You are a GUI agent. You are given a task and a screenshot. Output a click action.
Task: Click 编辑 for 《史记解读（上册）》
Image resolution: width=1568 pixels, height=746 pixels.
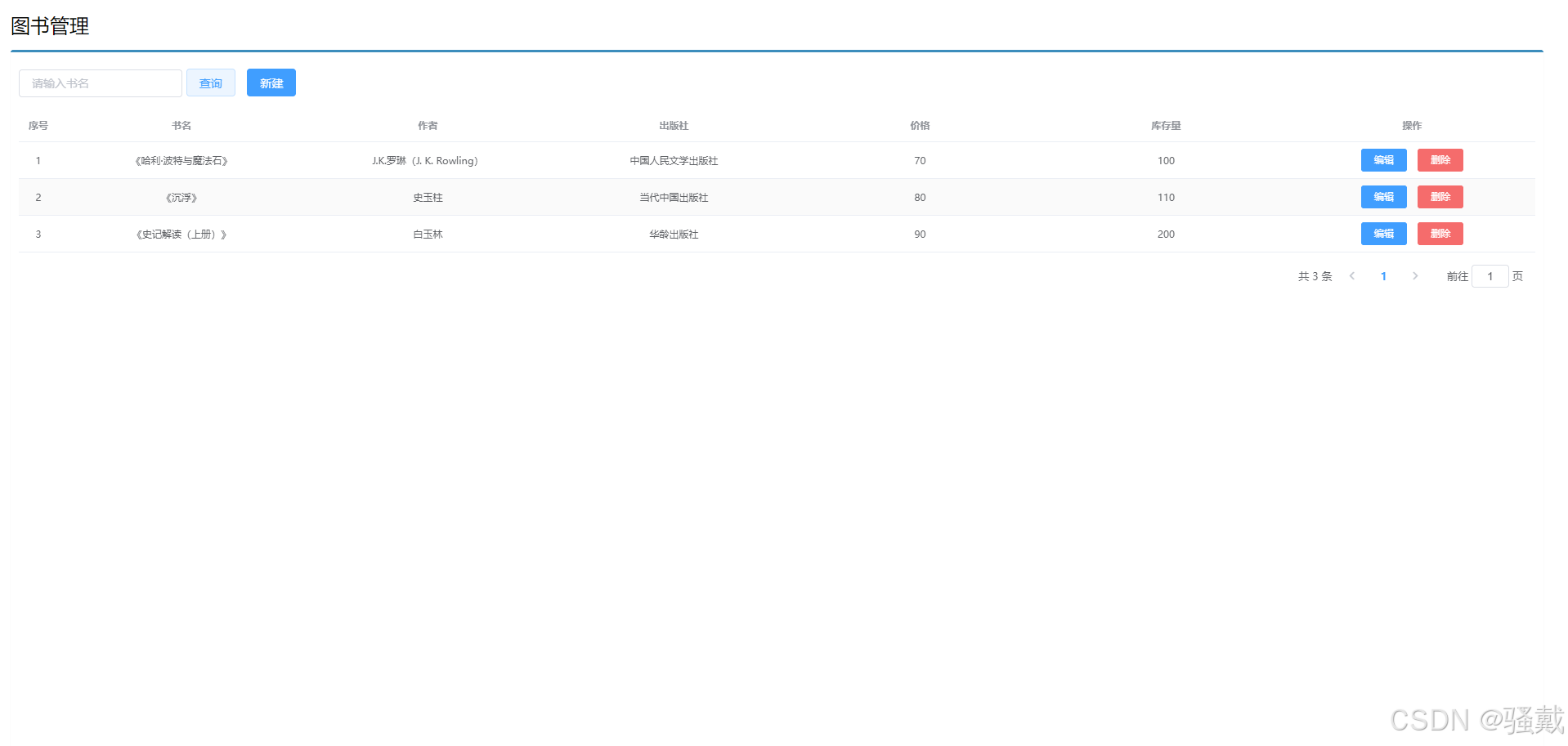click(1383, 234)
